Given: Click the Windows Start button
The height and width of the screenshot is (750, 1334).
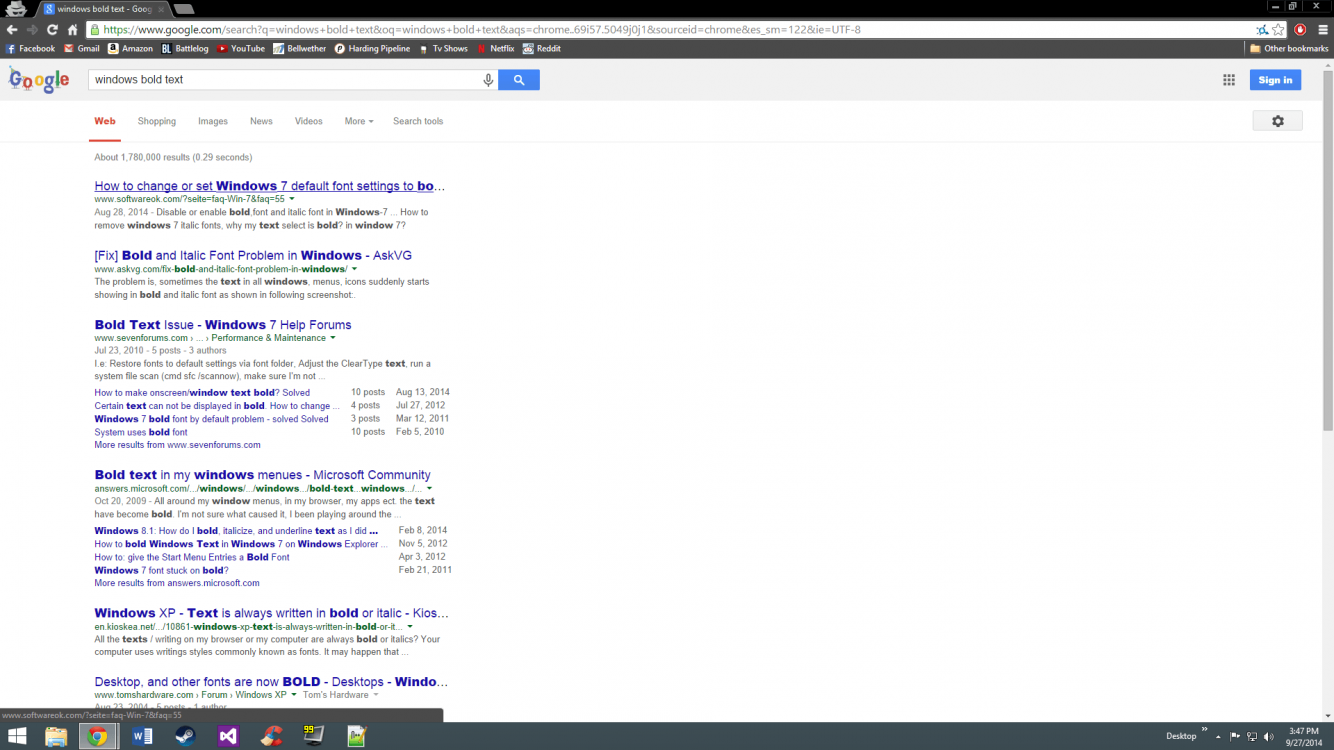Looking at the screenshot, I should [17, 737].
